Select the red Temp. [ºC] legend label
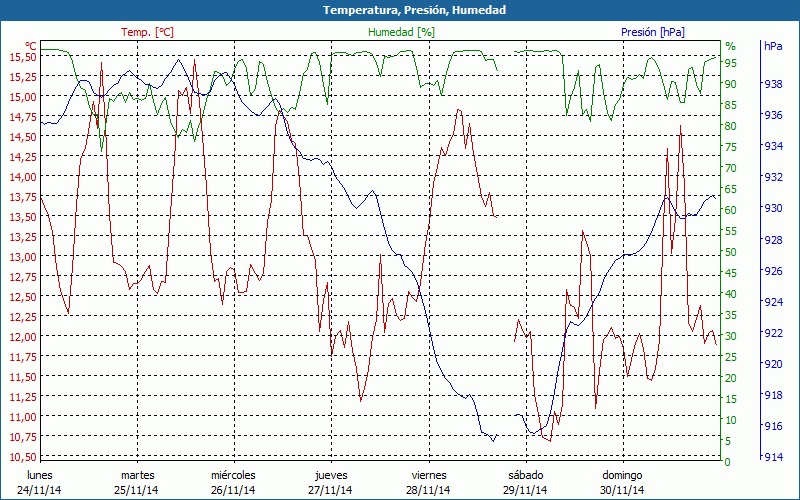This screenshot has height=500, width=800. click(147, 32)
